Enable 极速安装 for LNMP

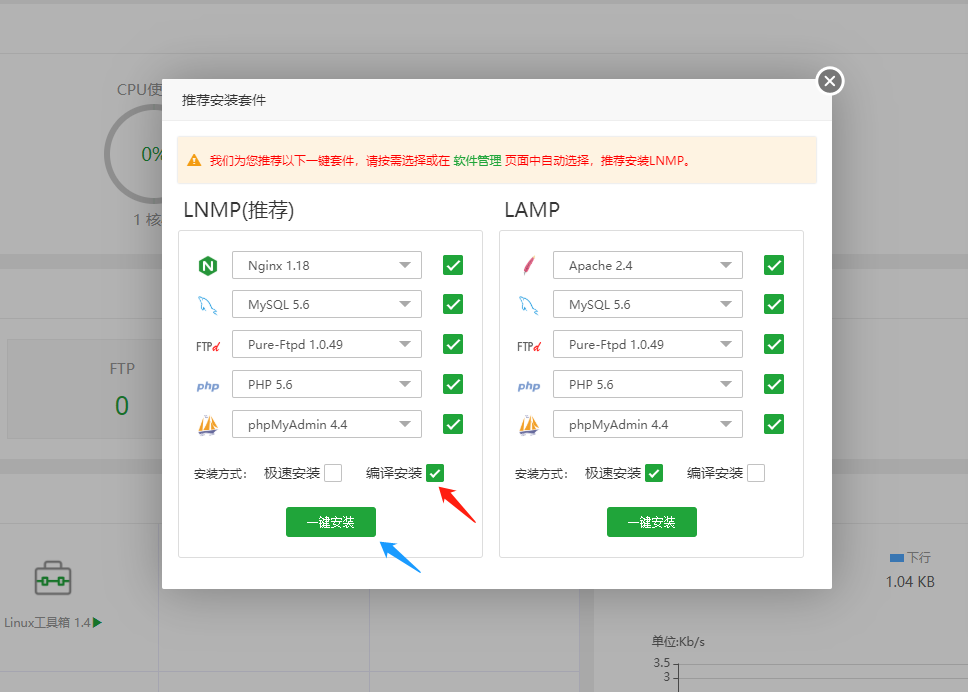(x=333, y=473)
